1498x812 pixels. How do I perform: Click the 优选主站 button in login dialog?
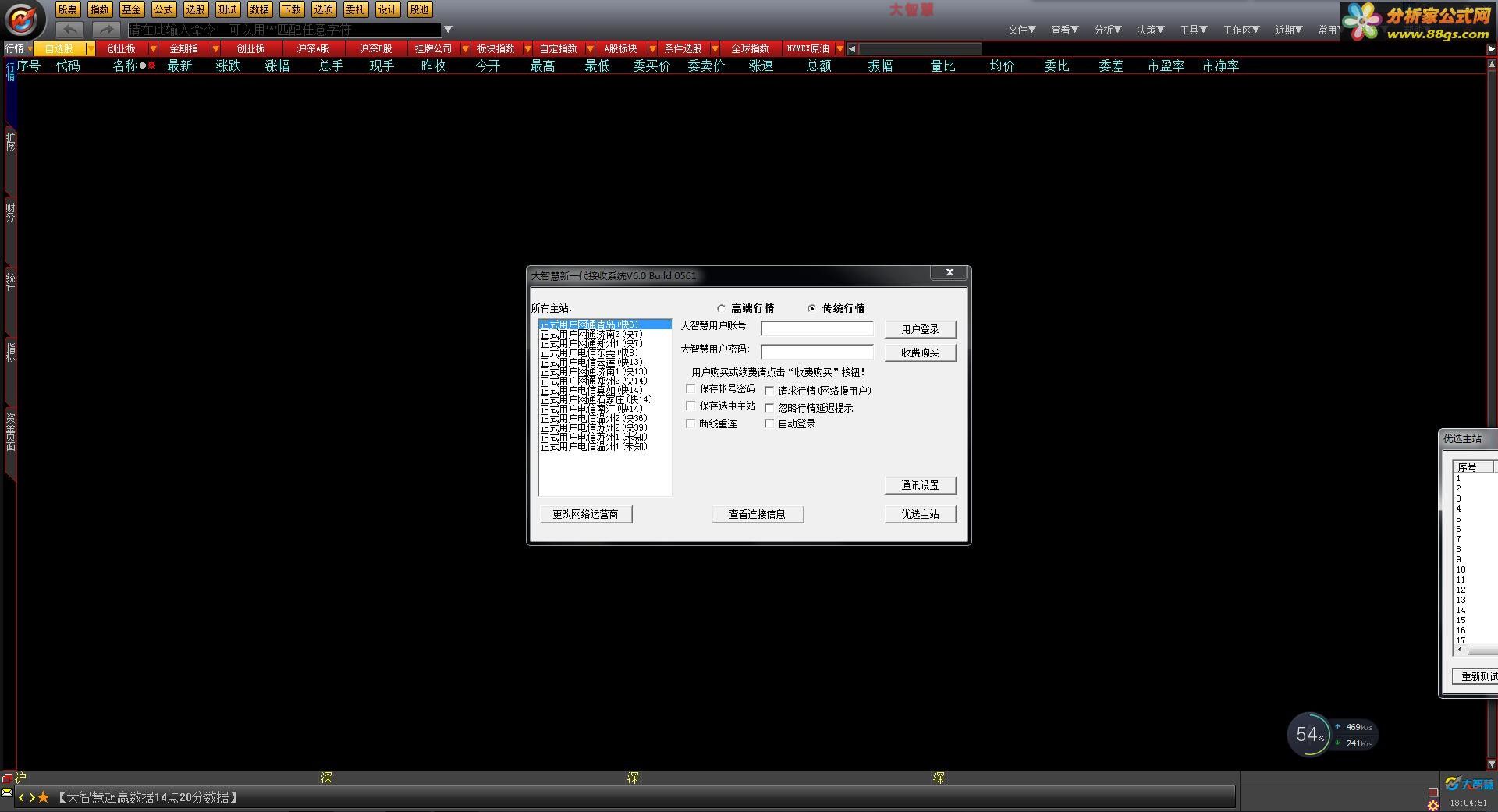[920, 514]
